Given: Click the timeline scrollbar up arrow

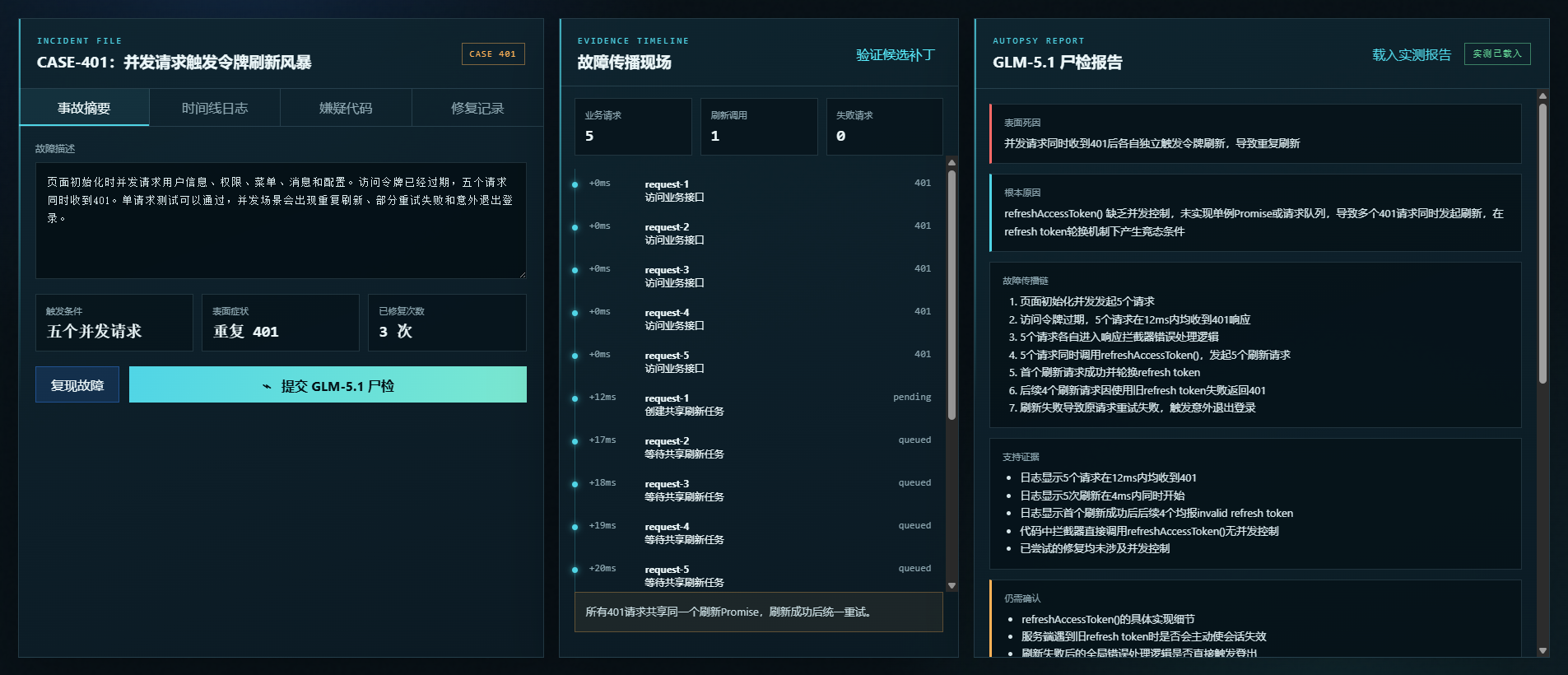Looking at the screenshot, I should (952, 162).
